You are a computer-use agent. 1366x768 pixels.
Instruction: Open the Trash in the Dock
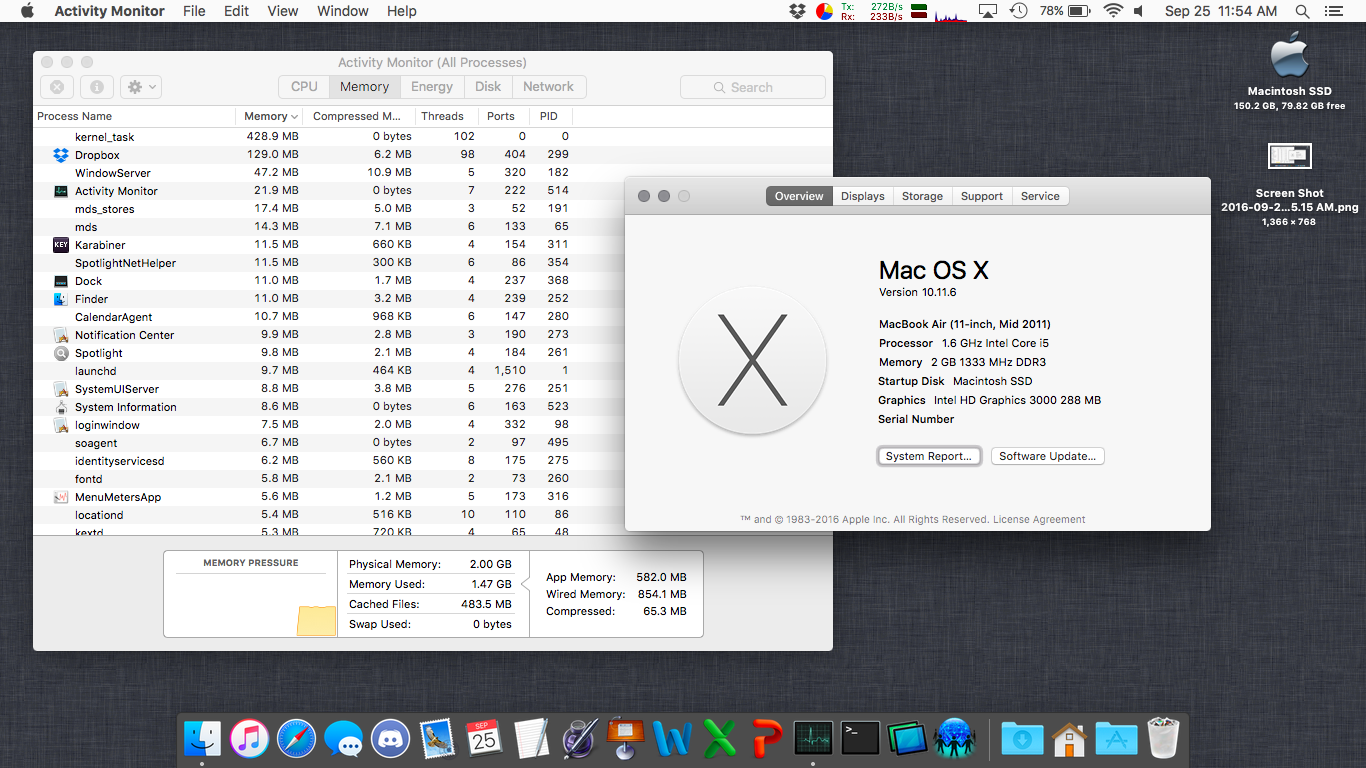pyautogui.click(x=1163, y=739)
